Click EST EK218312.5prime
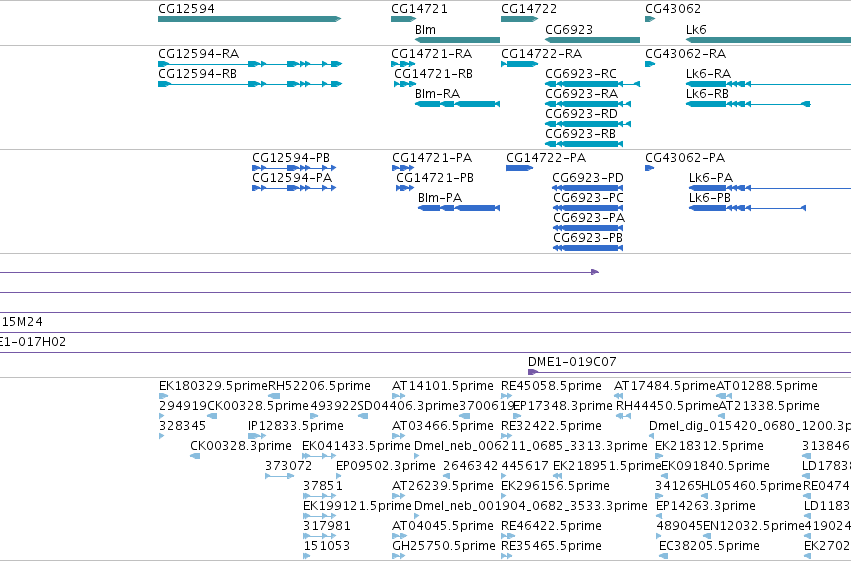The height and width of the screenshot is (561, 851). click(x=659, y=456)
